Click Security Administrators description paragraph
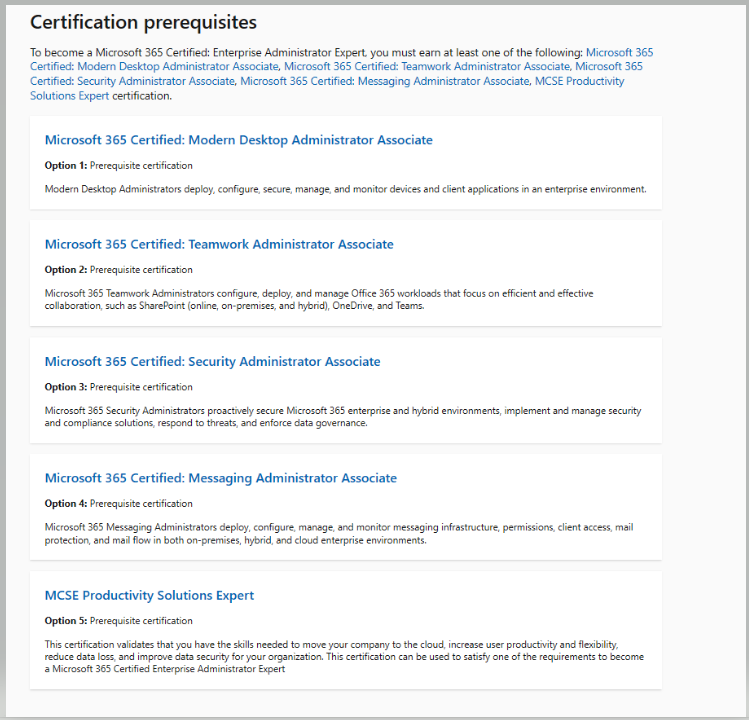Image resolution: width=749 pixels, height=720 pixels. pos(343,417)
